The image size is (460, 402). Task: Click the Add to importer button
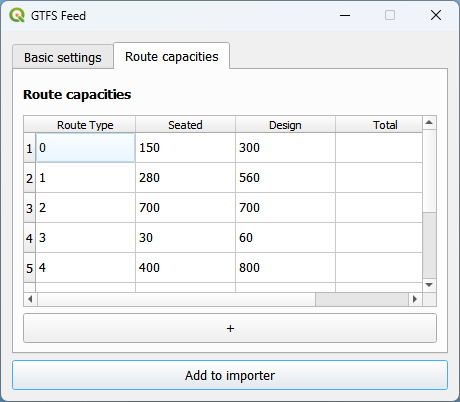pos(230,375)
